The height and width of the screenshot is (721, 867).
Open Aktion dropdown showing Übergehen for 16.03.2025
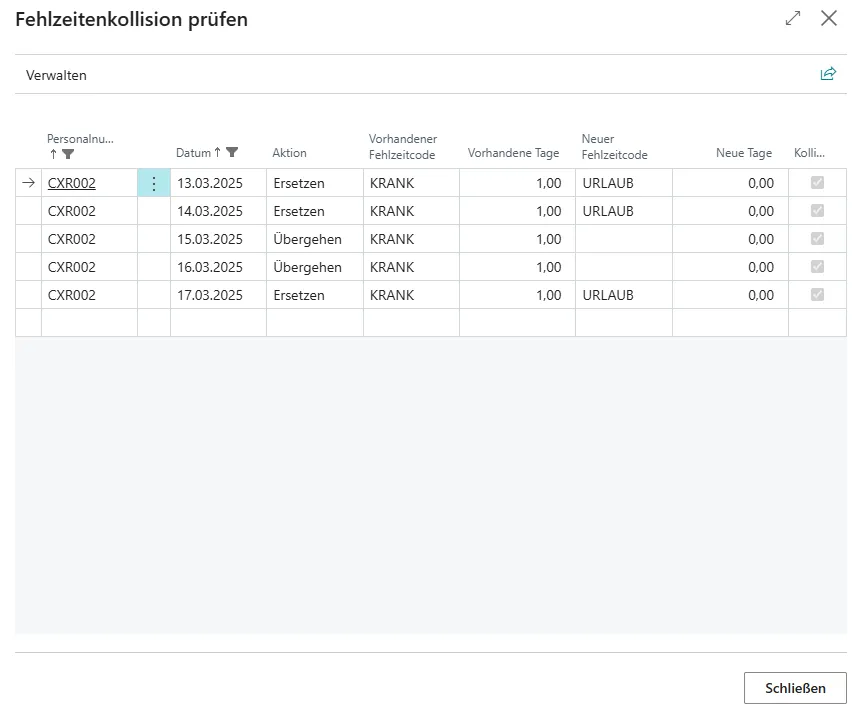tap(314, 267)
